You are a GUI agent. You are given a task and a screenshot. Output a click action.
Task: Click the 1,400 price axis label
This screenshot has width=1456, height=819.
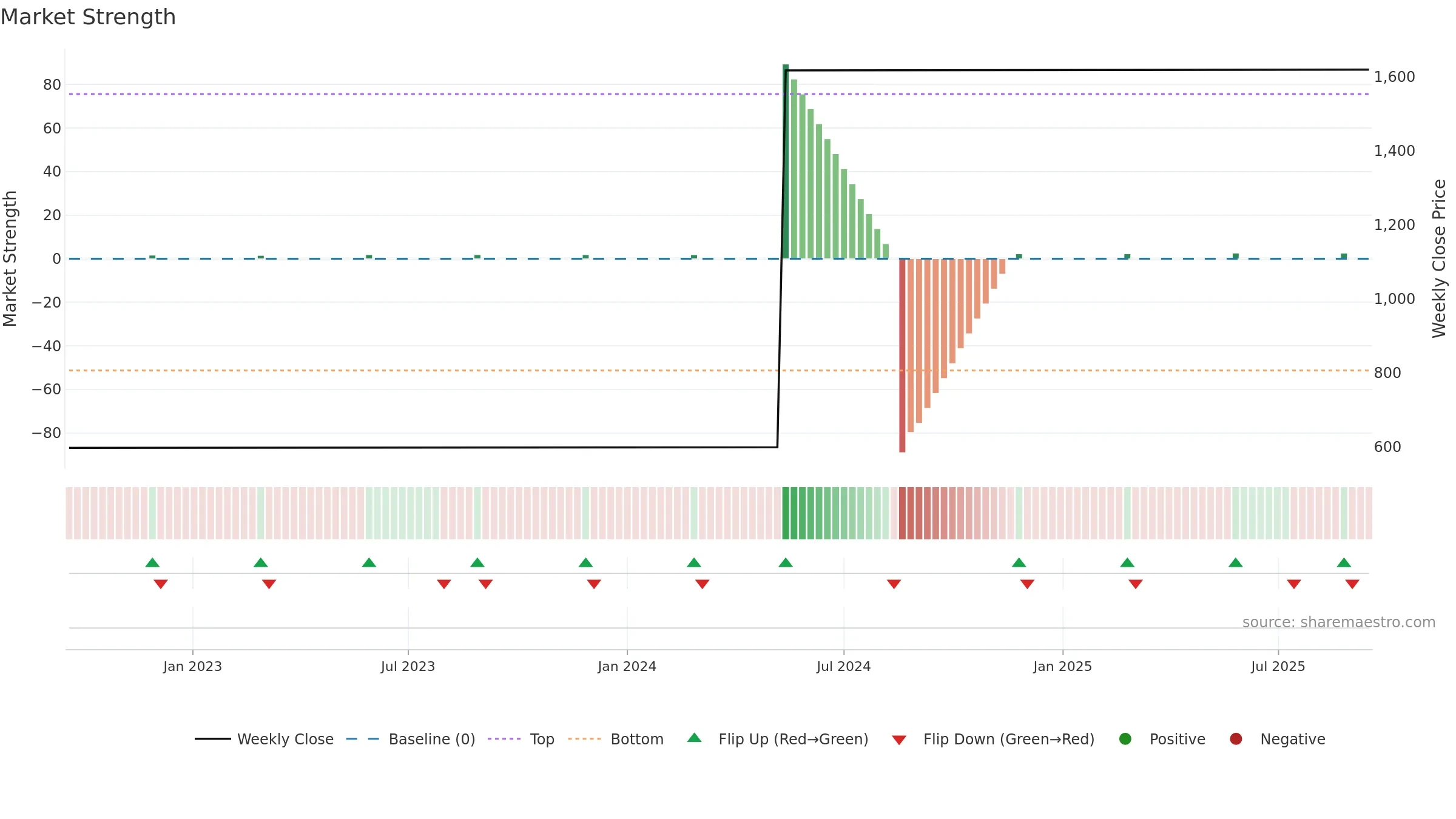[1394, 150]
